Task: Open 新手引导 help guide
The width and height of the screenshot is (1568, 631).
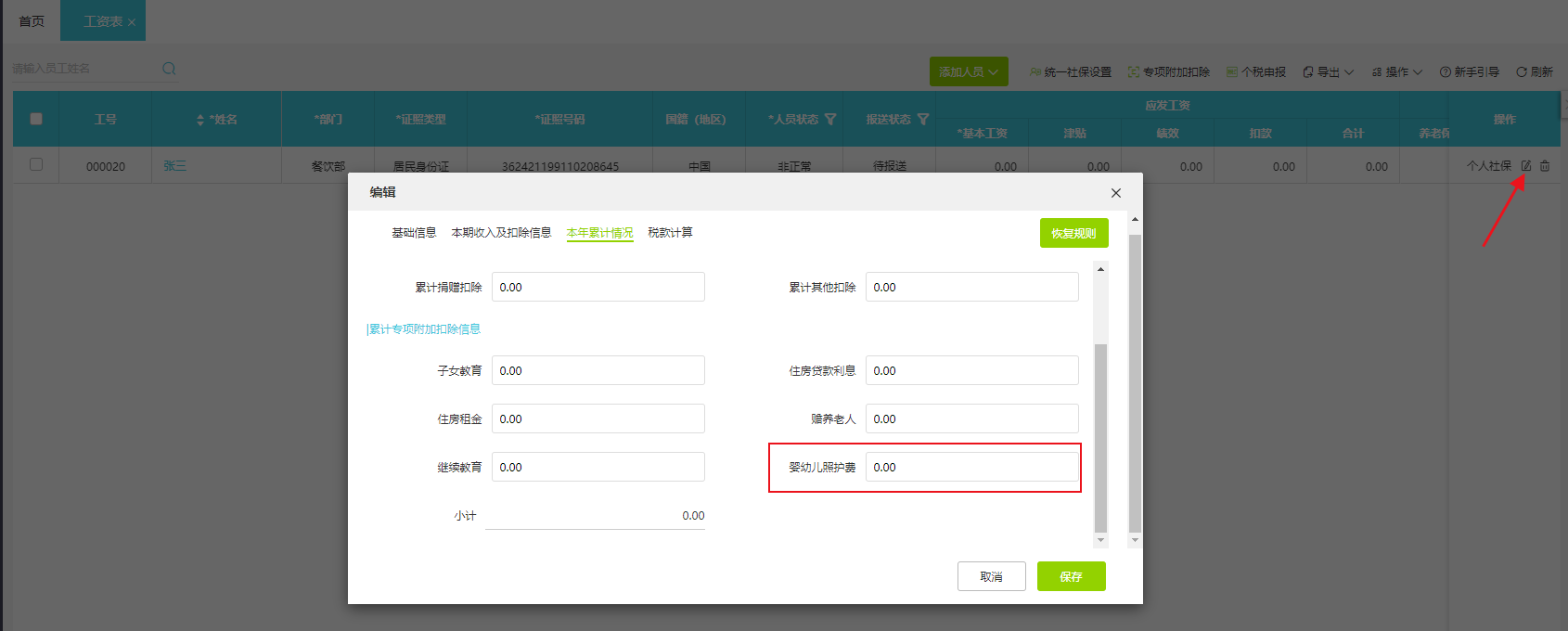Action: (x=1470, y=72)
